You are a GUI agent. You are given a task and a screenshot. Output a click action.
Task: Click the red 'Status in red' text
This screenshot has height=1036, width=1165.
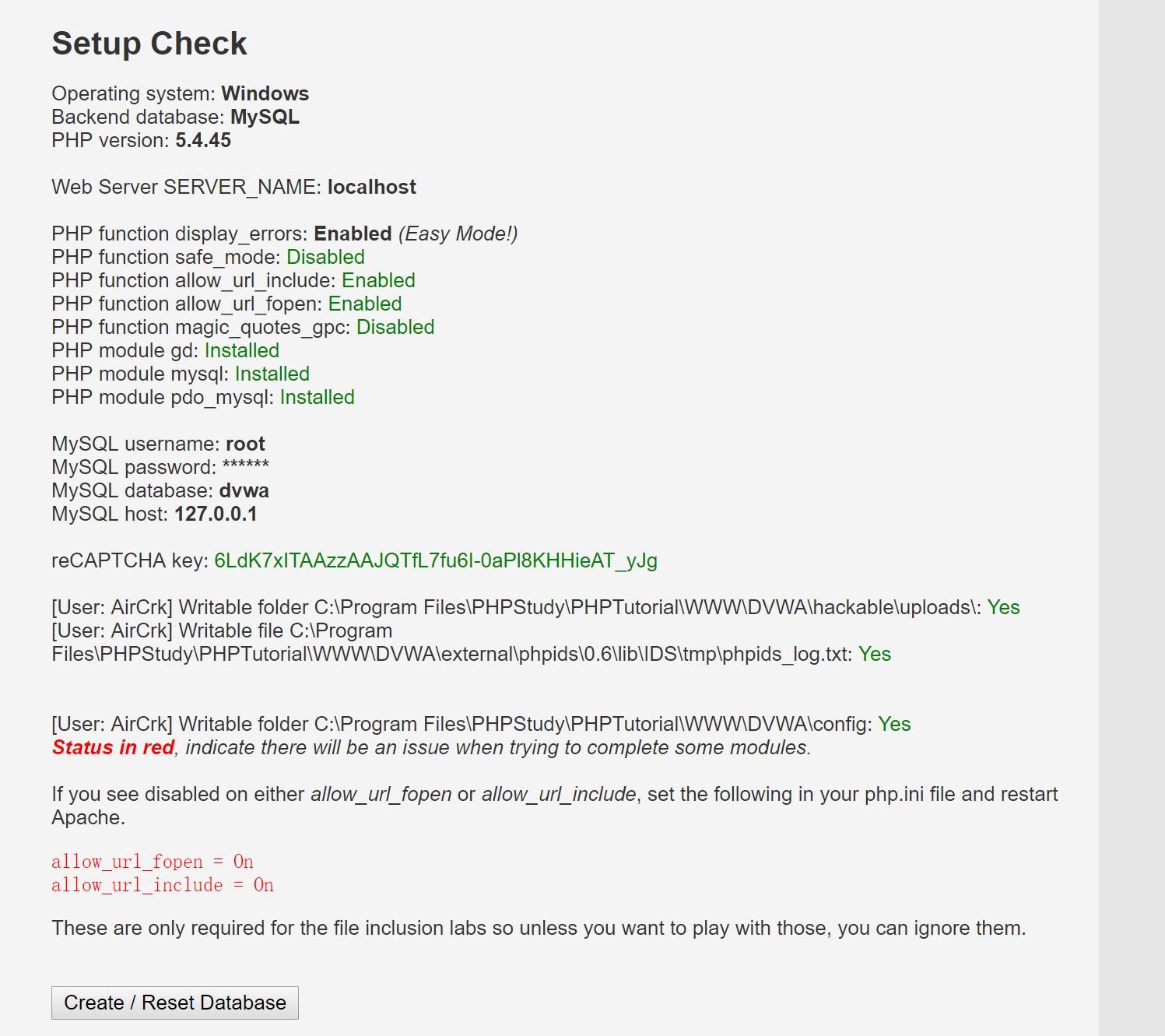pos(113,747)
